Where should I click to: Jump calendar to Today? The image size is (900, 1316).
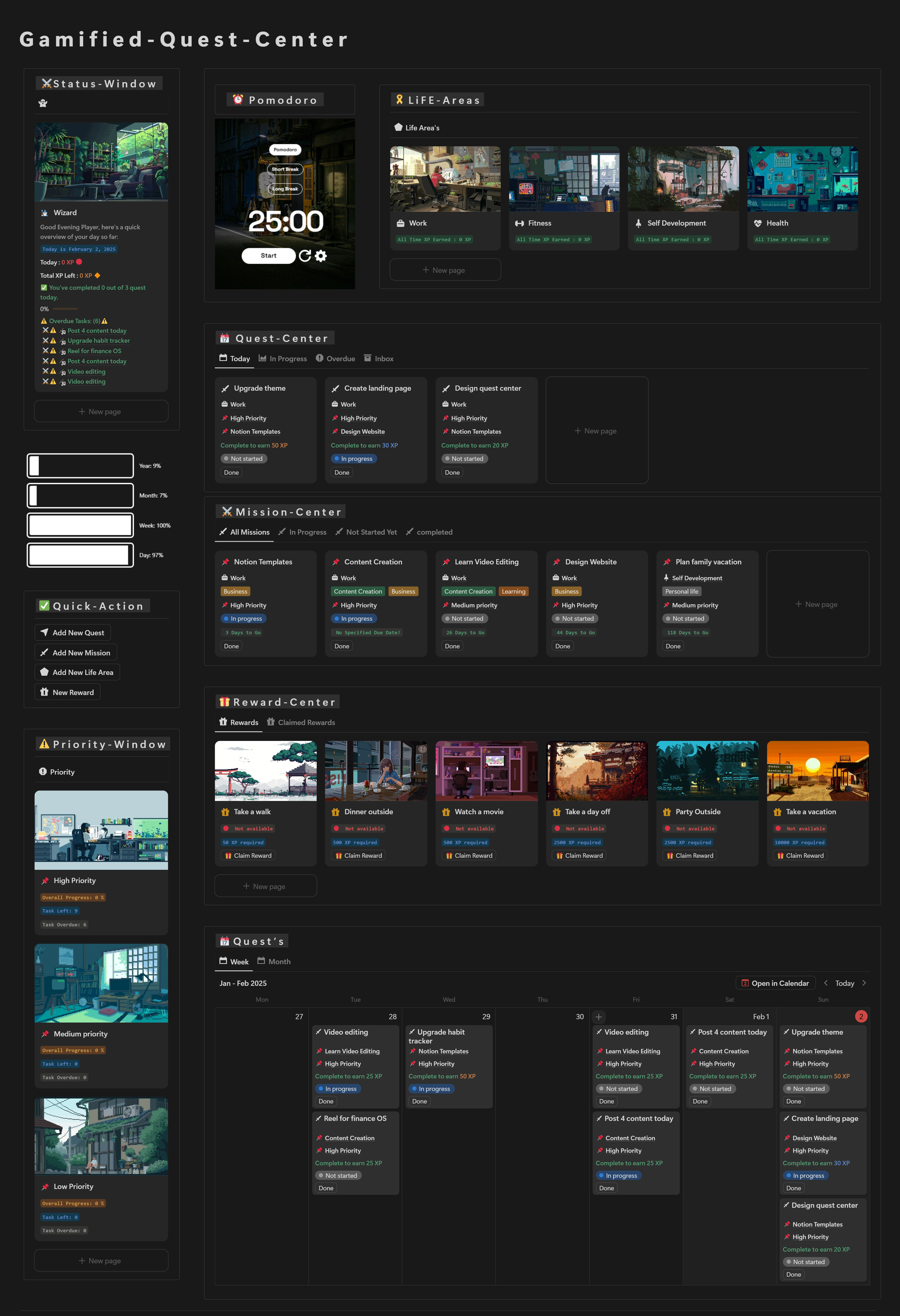844,983
